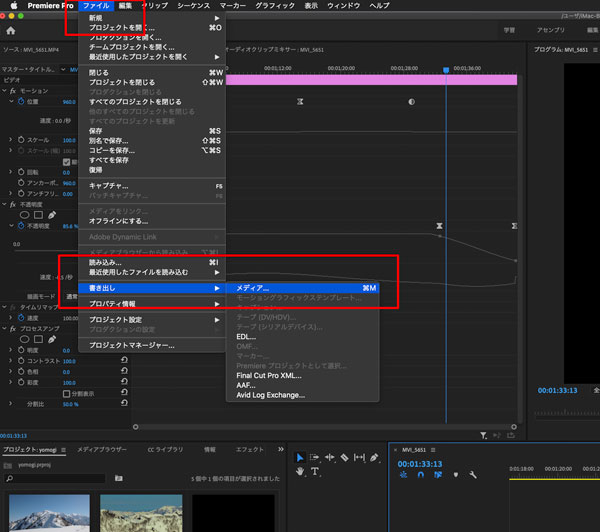Image resolution: width=600 pixels, height=532 pixels.
Task: Select the Track Select Forward tool
Action: [315, 457]
